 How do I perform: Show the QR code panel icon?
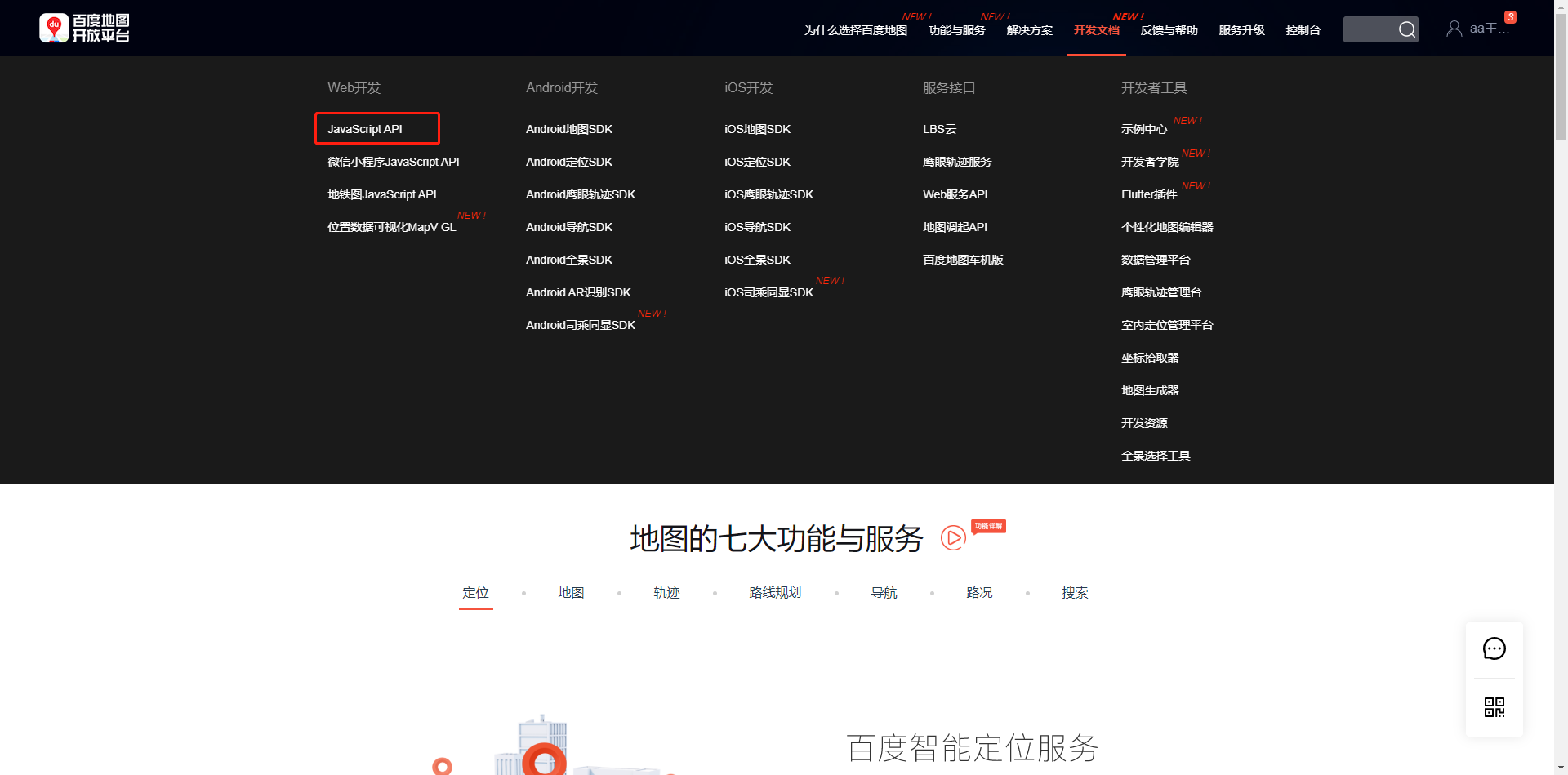tap(1494, 708)
